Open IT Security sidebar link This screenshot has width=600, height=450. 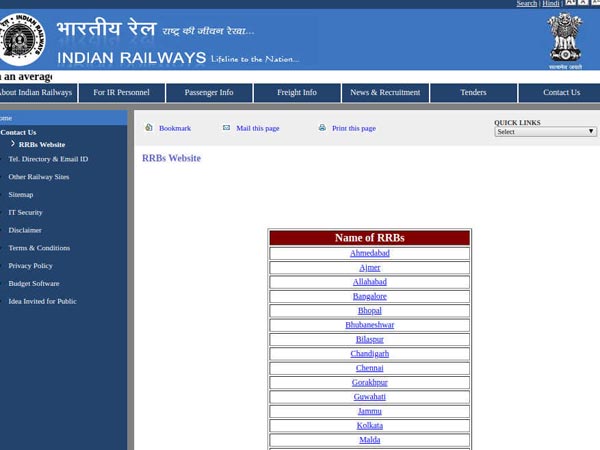25,212
